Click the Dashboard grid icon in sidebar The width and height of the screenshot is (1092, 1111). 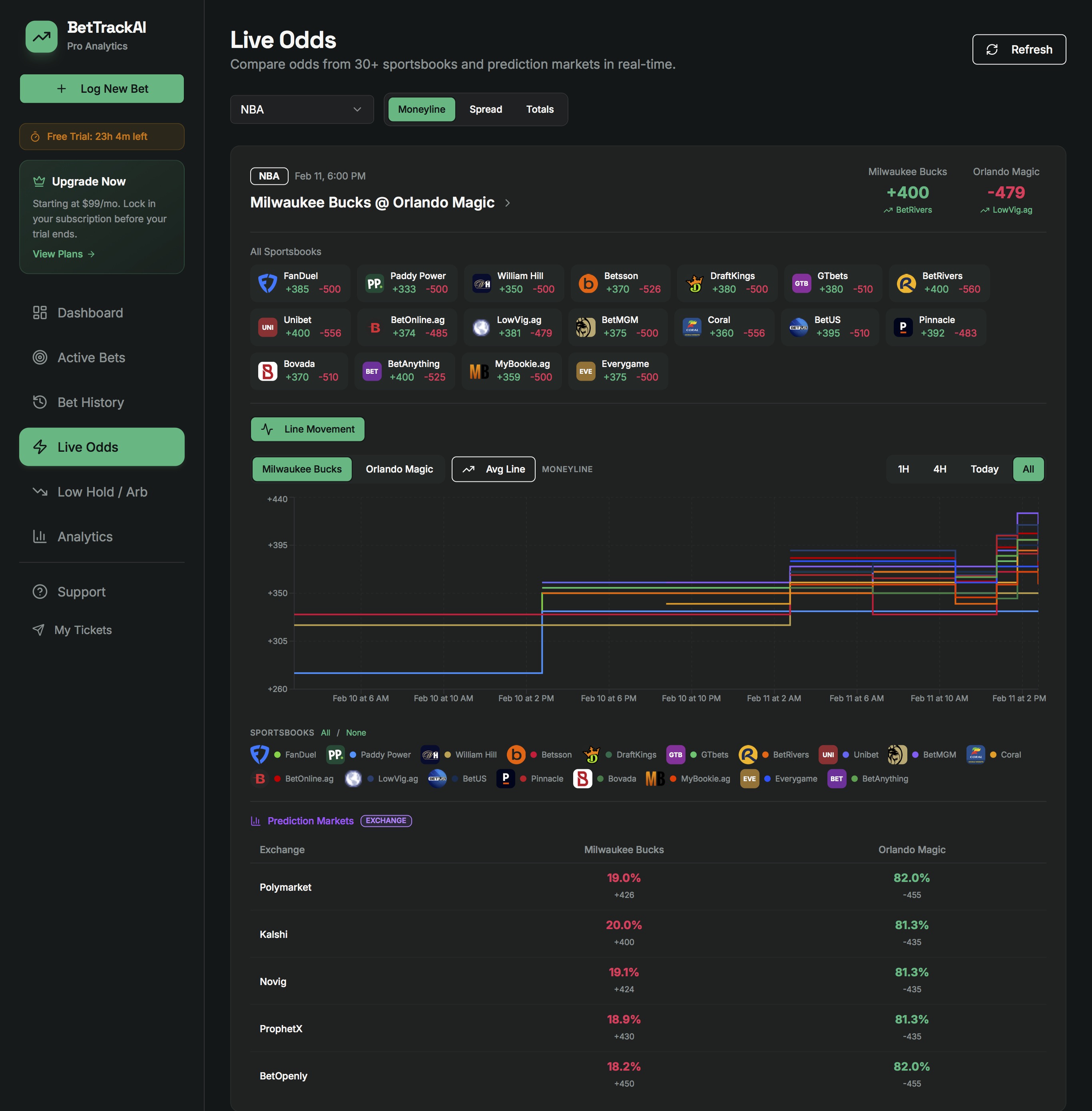click(40, 313)
